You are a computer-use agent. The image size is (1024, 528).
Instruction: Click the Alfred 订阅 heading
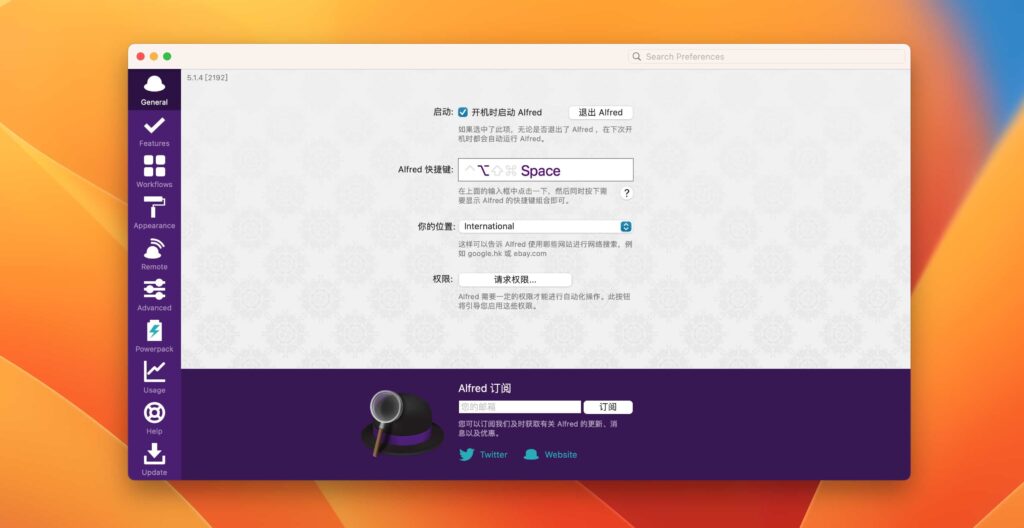coord(485,388)
